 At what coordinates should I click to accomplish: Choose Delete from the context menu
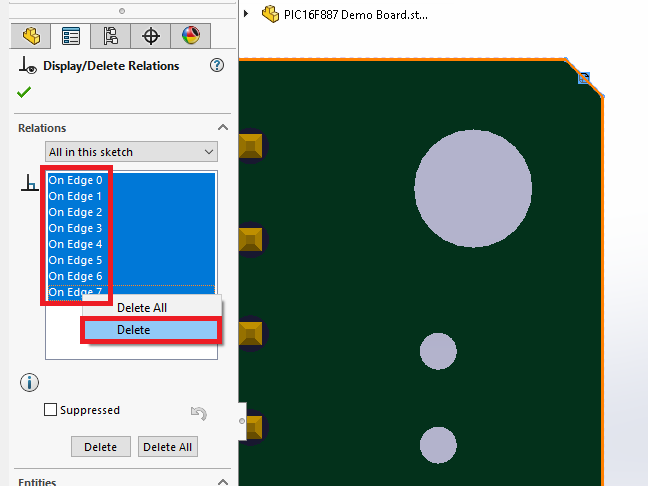(x=150, y=330)
